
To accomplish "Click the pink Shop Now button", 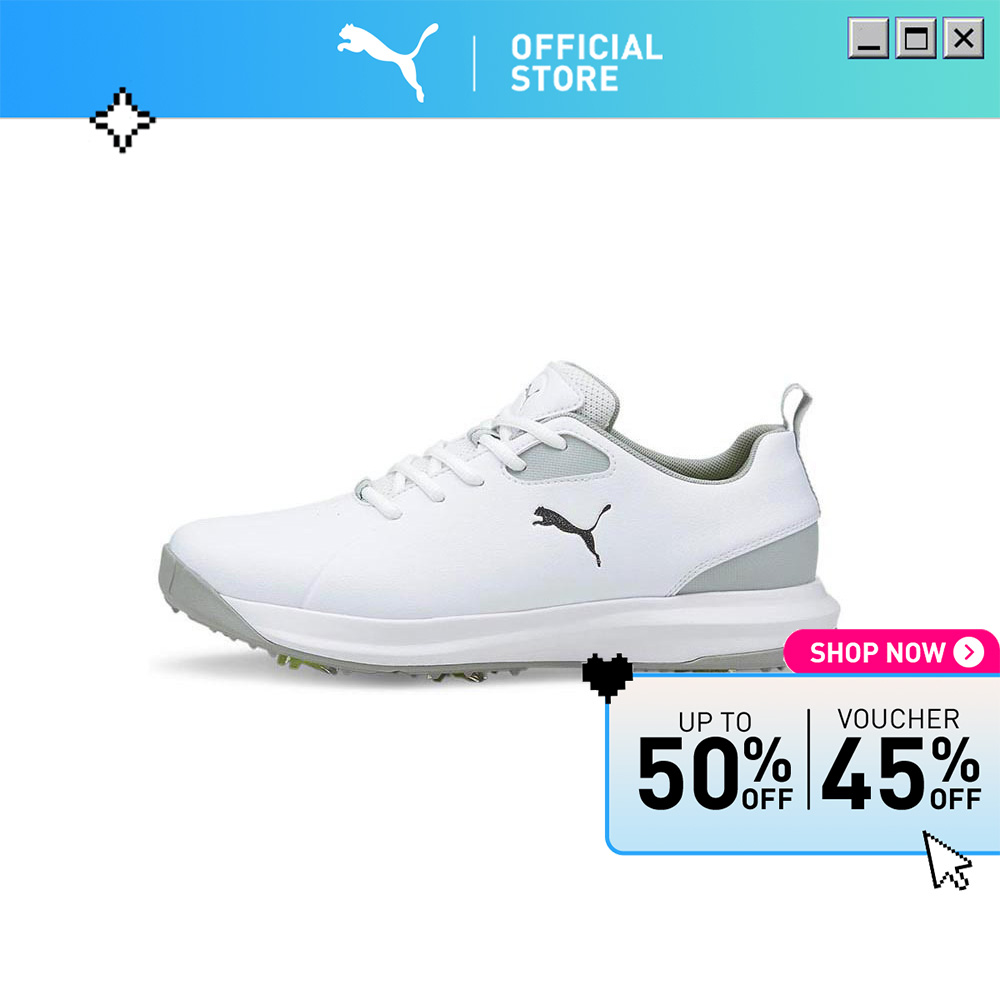I will (891, 652).
